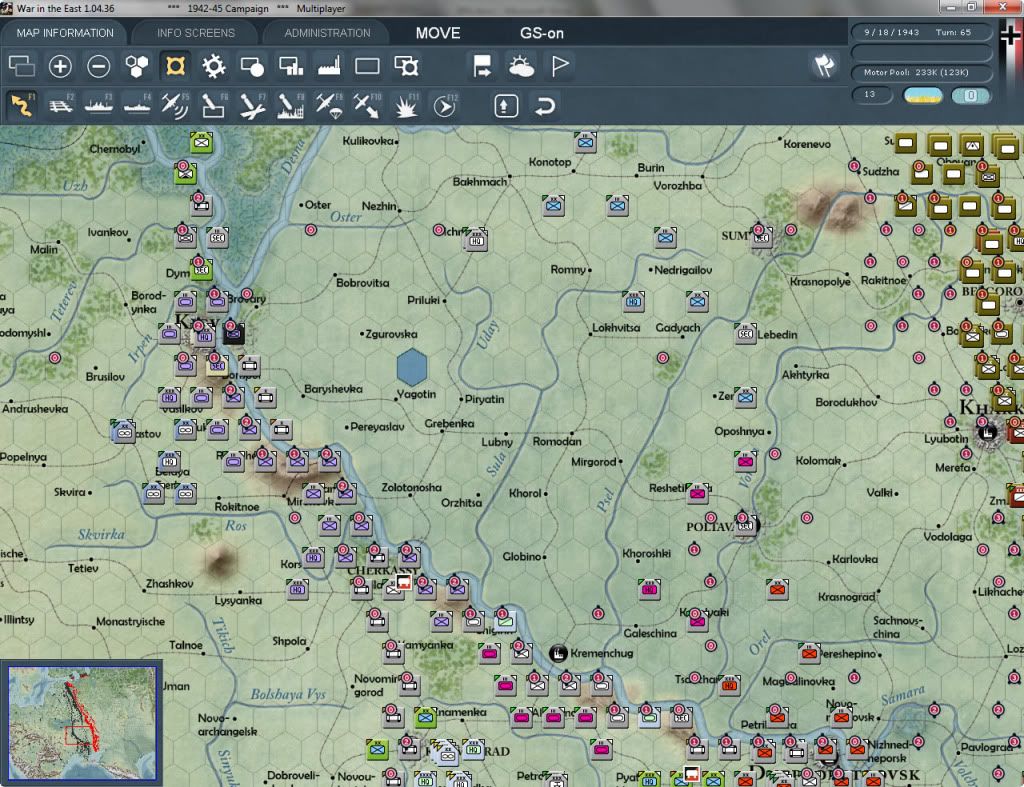Toggle the highlighted yellow unit-frame icon

pos(175,66)
